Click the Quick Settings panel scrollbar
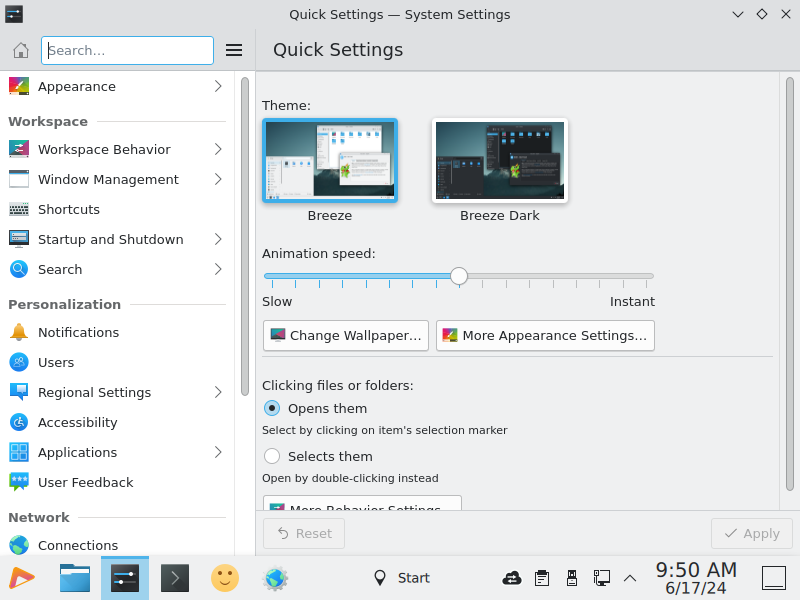 point(790,284)
